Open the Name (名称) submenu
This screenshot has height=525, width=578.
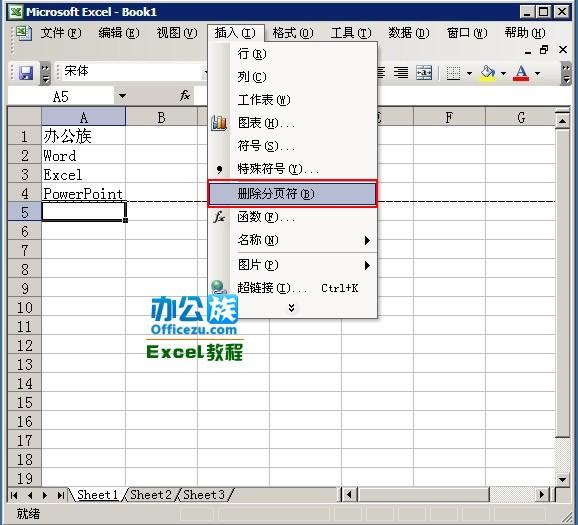coord(292,240)
